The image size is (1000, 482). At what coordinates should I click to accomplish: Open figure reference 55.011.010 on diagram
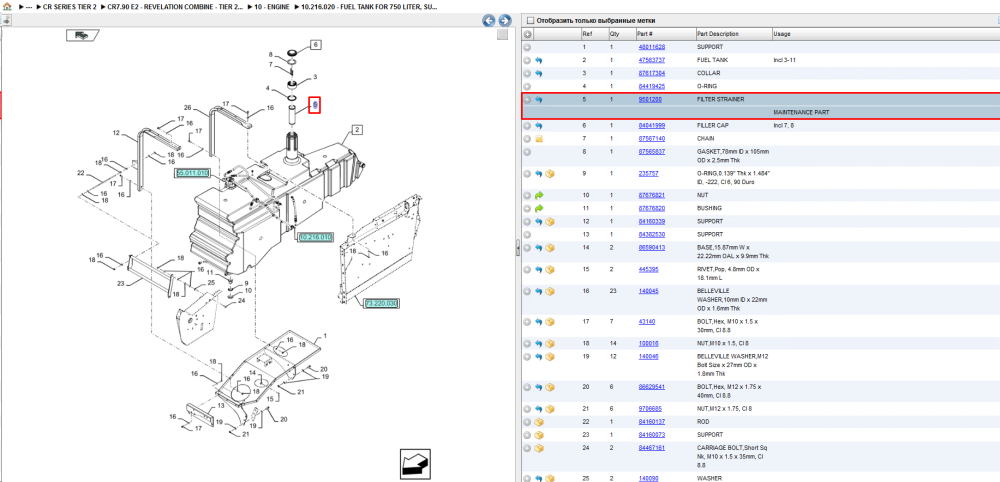(x=193, y=173)
